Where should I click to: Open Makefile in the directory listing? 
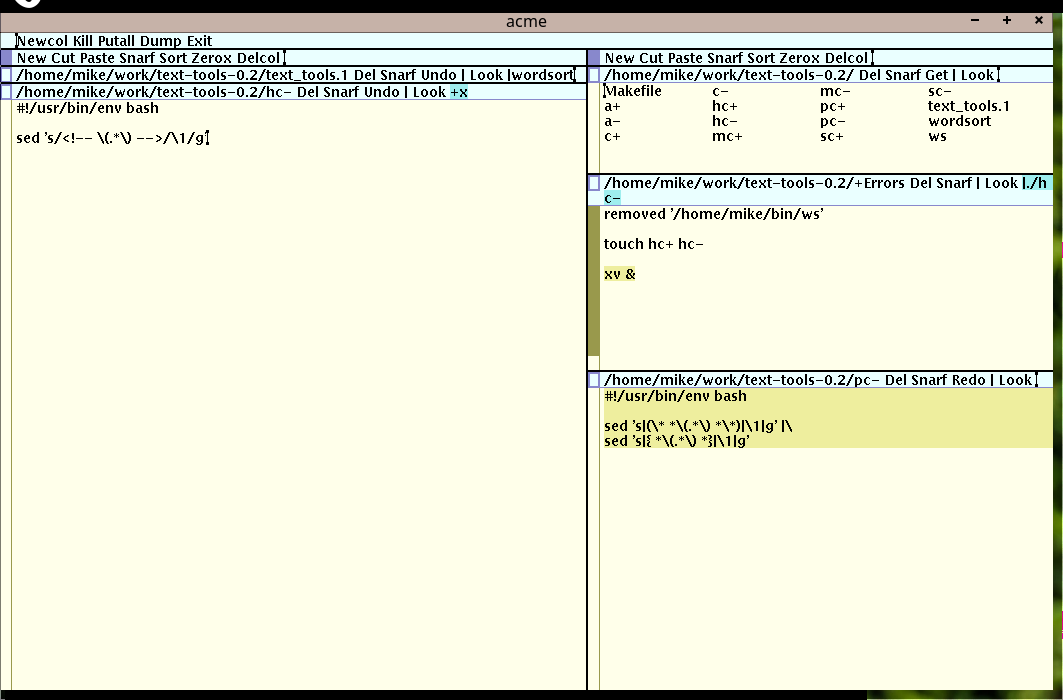(633, 91)
